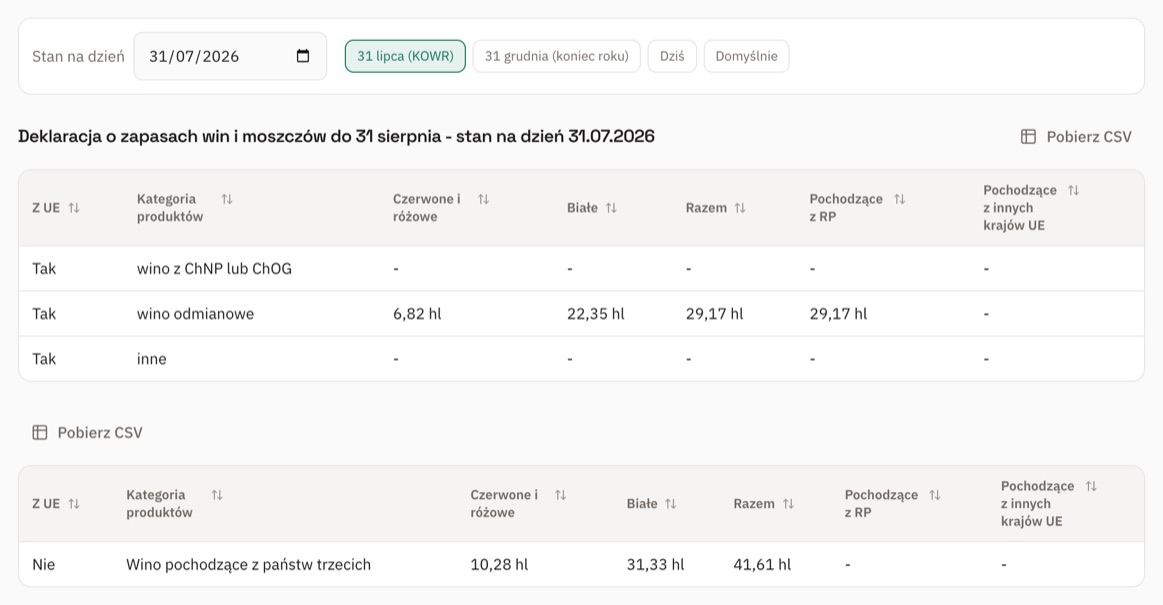The image size is (1163, 605).
Task: Click the 41,61 hl total value
Action: (762, 564)
